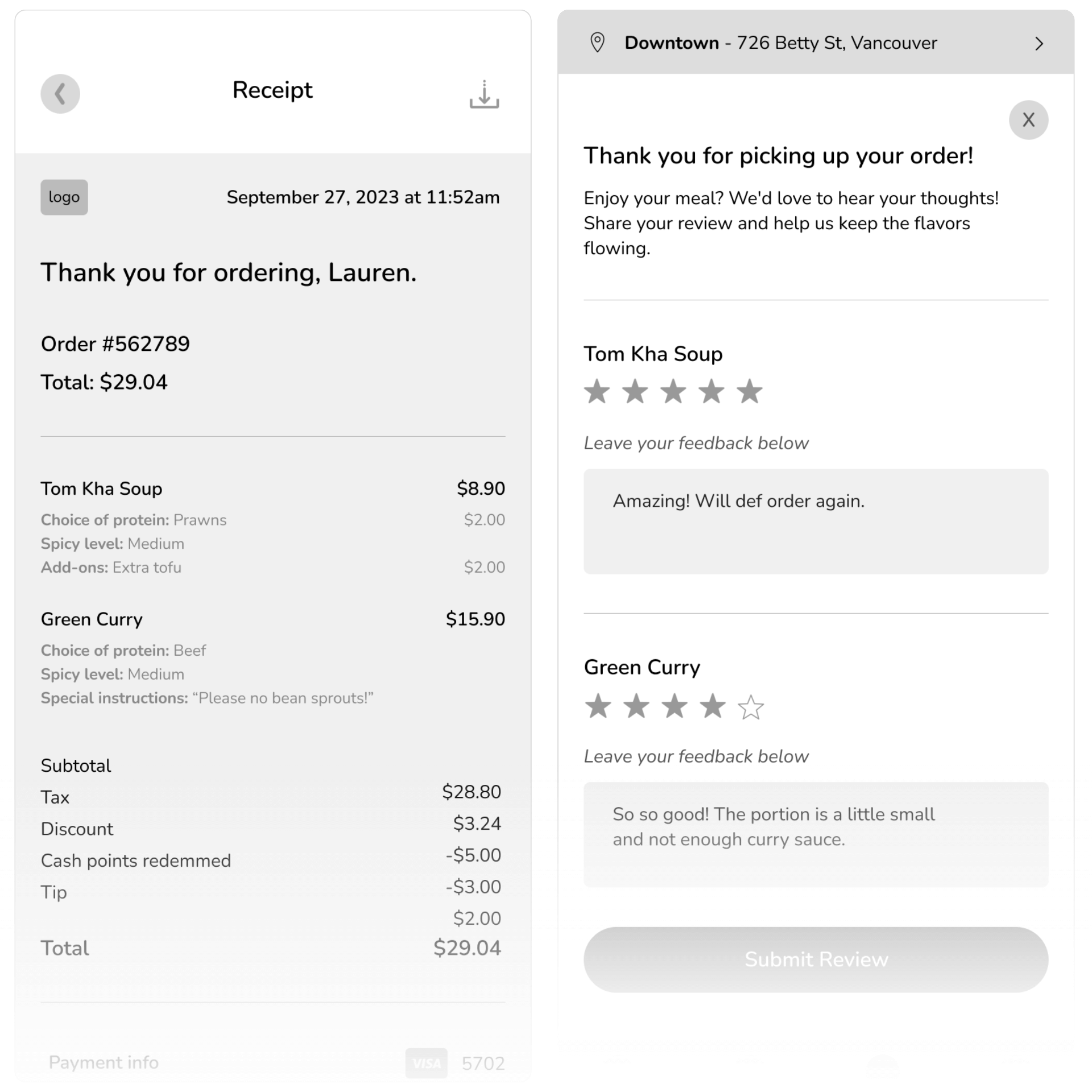The image size is (1092, 1092).
Task: Select the Green Curry item on receipt
Action: click(x=92, y=619)
